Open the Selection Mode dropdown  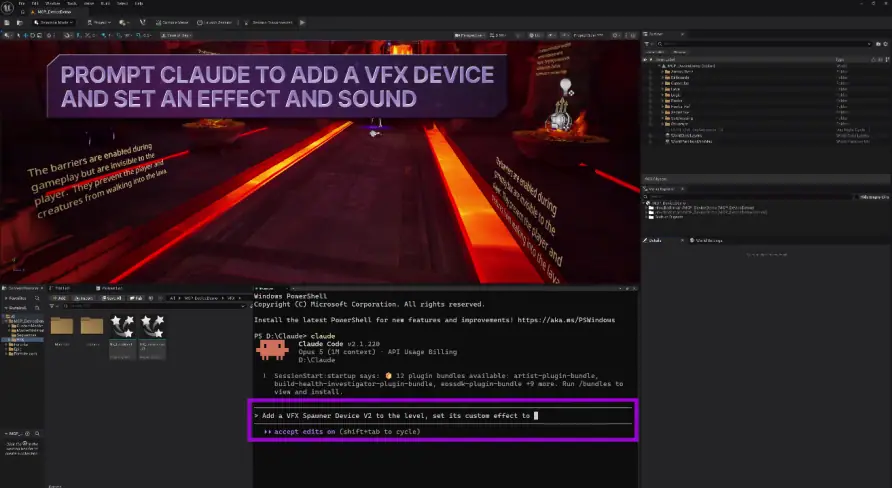pos(54,22)
